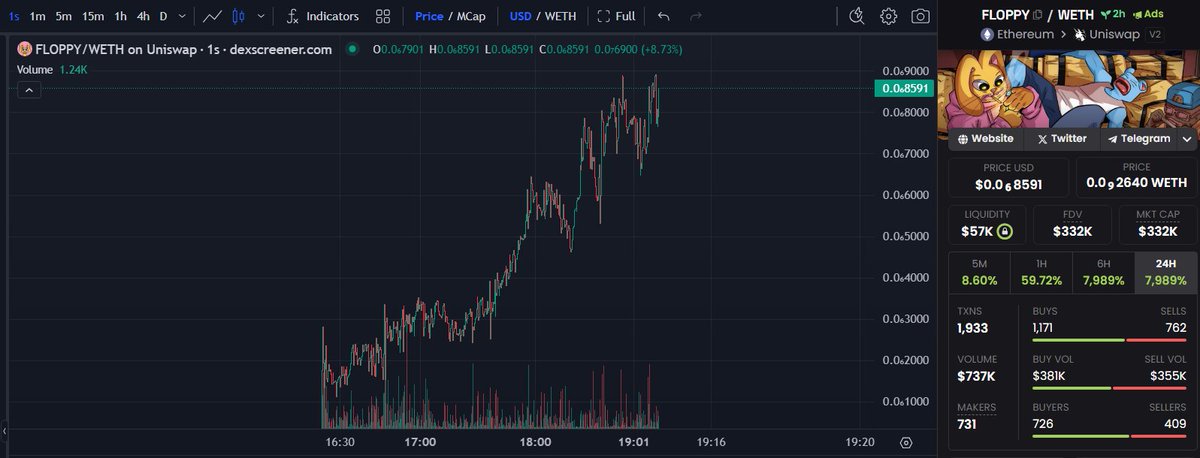Collapse the indicator legend chevron

tap(29, 90)
